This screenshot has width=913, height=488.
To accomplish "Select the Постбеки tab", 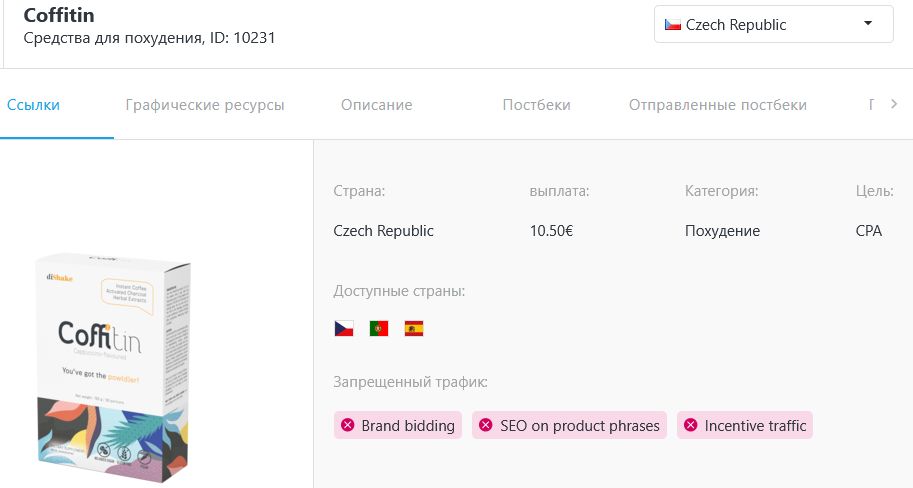I will click(x=536, y=105).
